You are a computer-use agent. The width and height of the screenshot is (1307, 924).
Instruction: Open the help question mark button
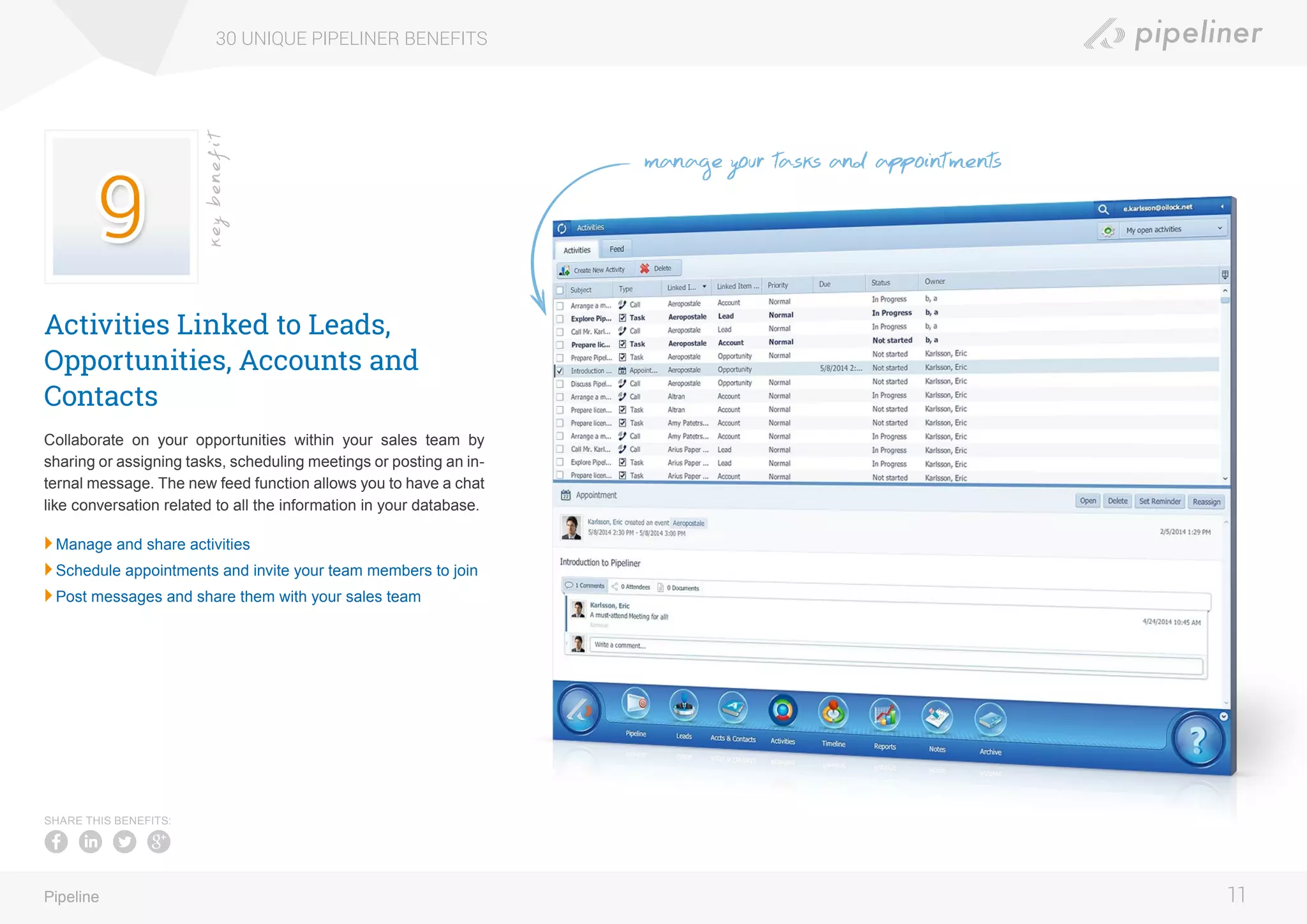click(x=1198, y=740)
